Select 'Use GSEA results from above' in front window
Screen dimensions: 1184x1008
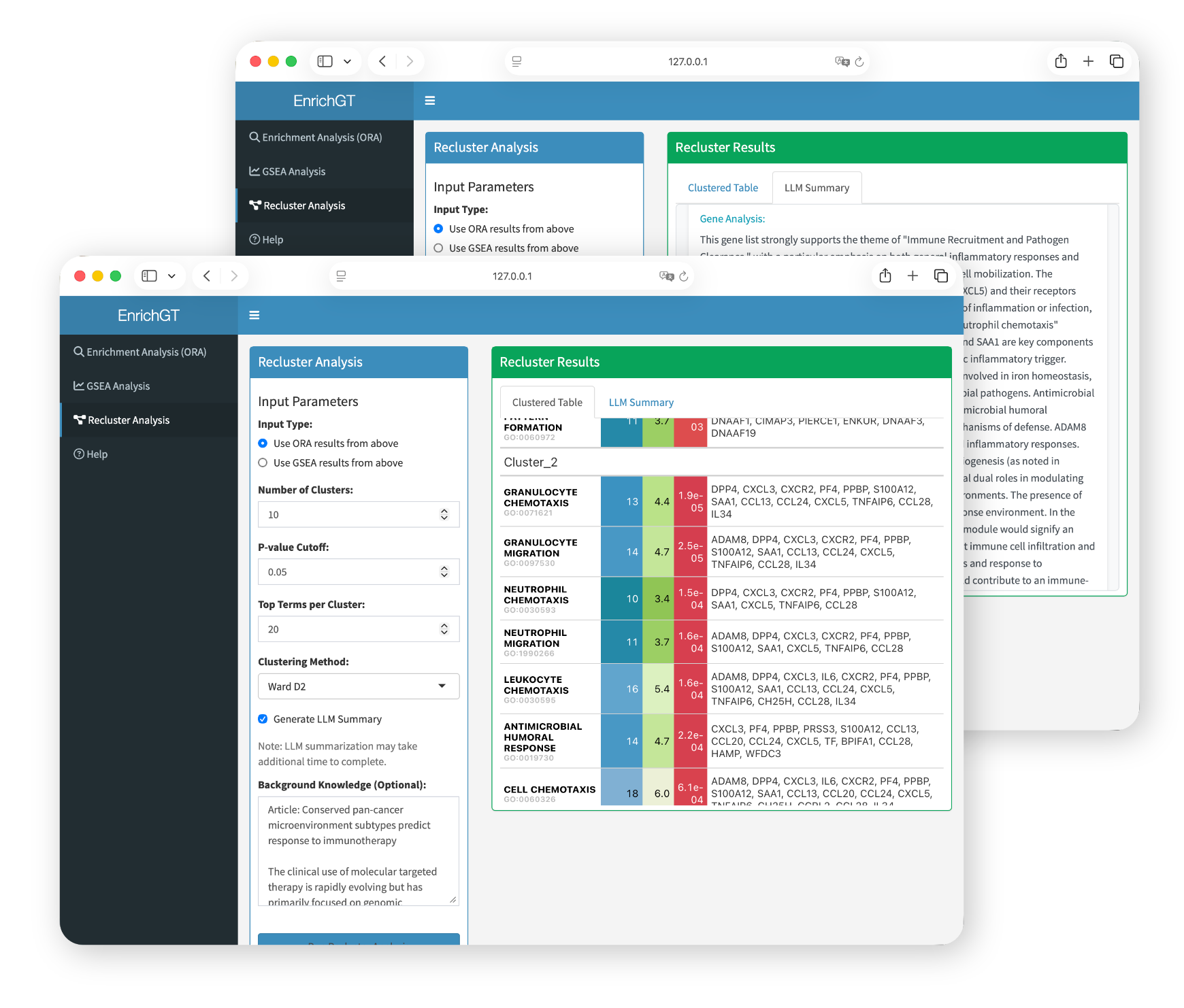tap(263, 463)
